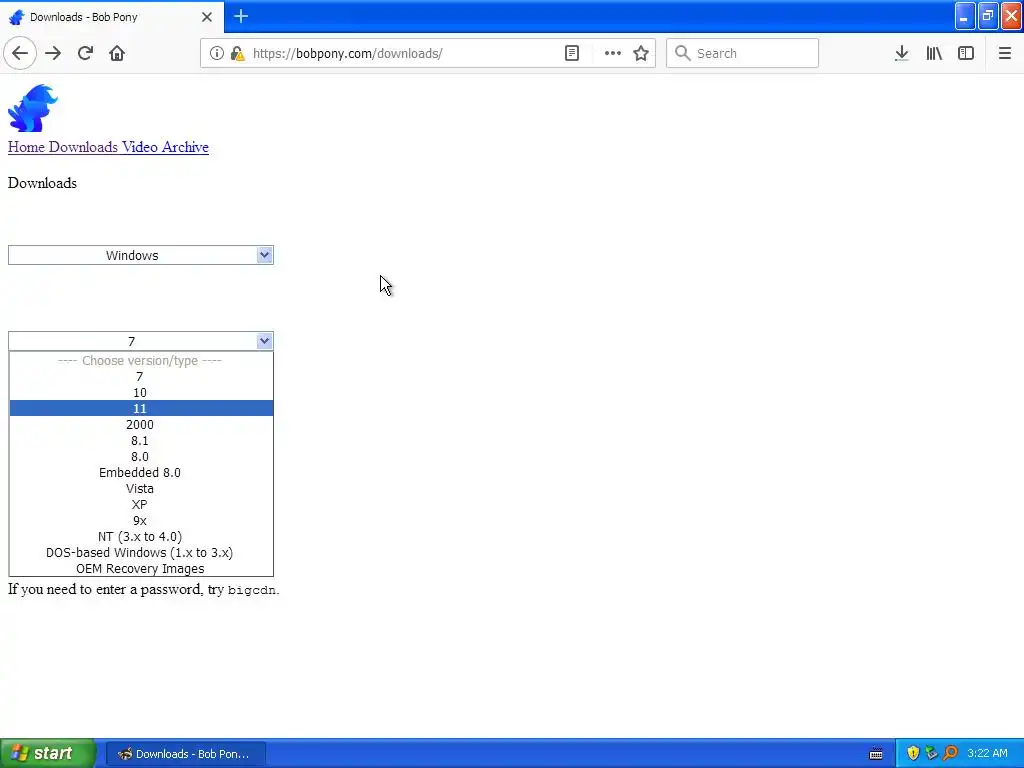Choose version 10 from list
1024x768 pixels.
(140, 392)
